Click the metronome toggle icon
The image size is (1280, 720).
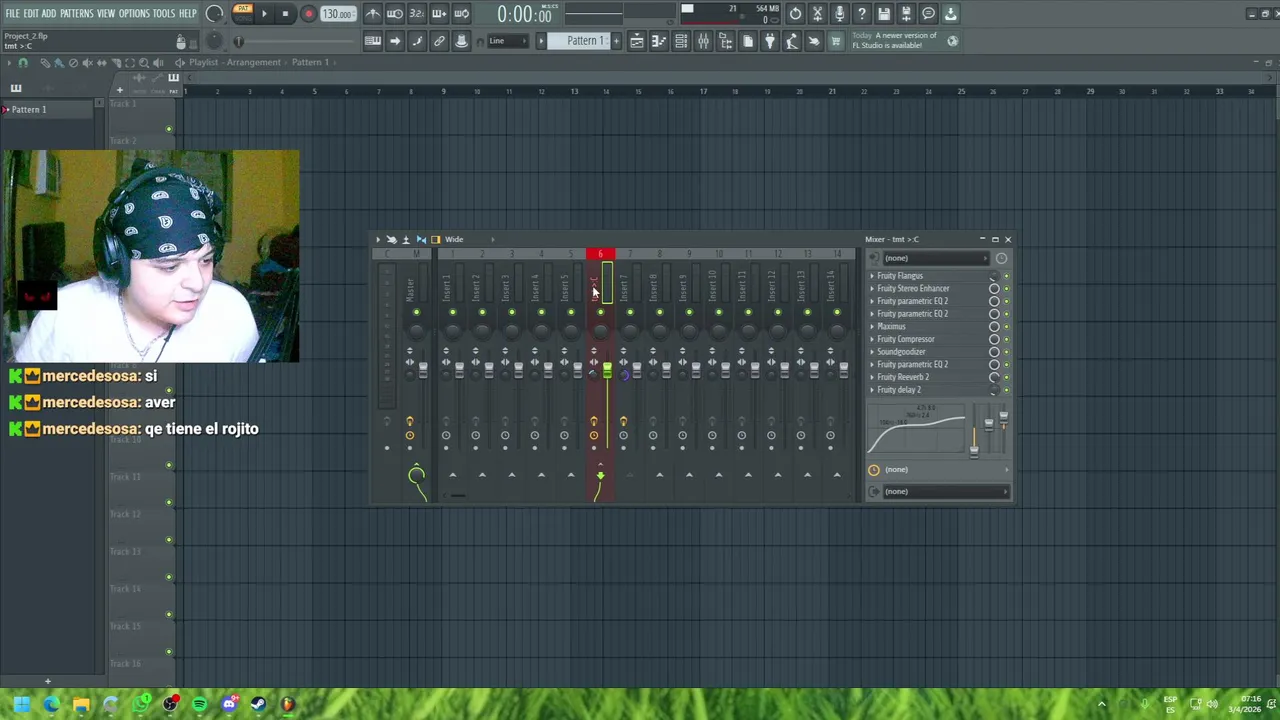(373, 14)
